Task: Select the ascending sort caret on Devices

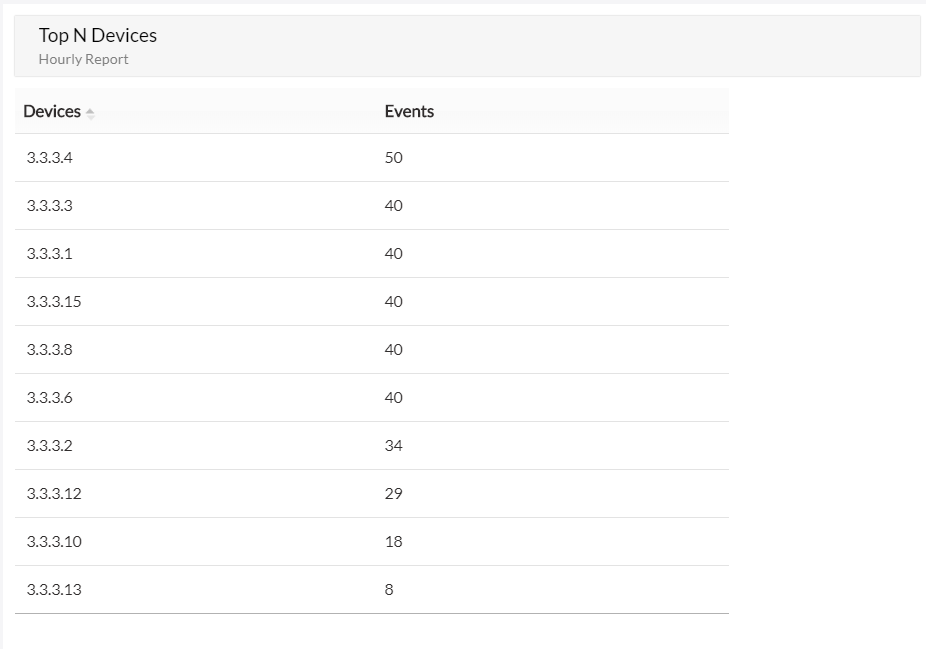Action: coord(90,108)
